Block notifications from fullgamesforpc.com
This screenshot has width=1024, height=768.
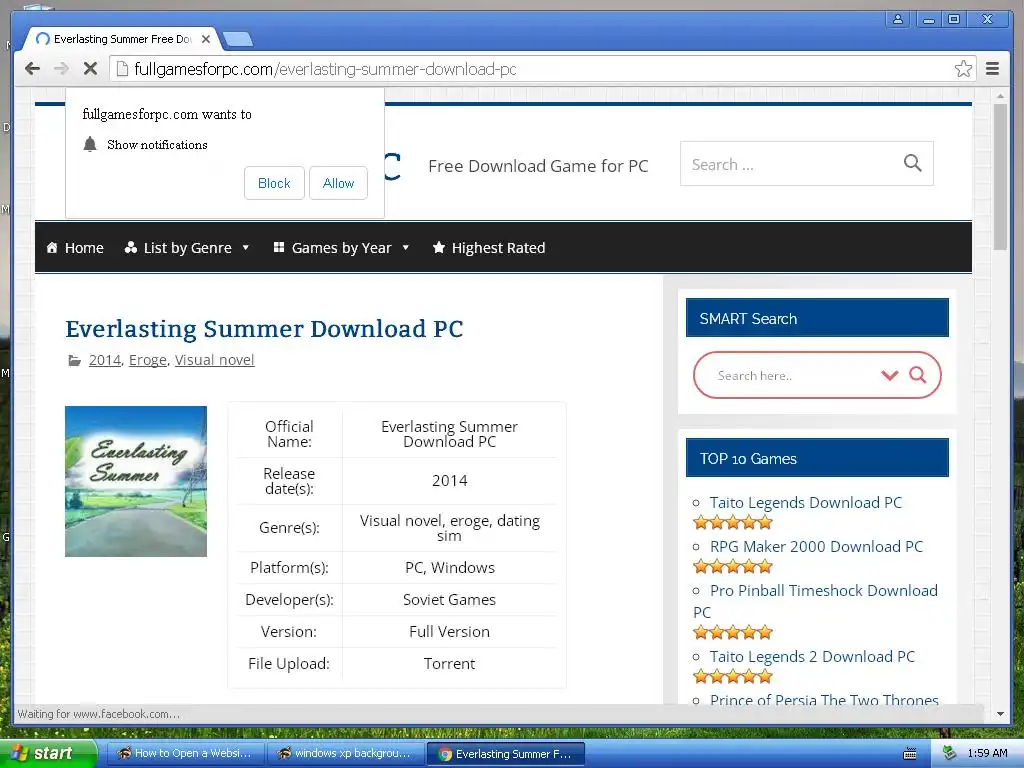click(274, 183)
